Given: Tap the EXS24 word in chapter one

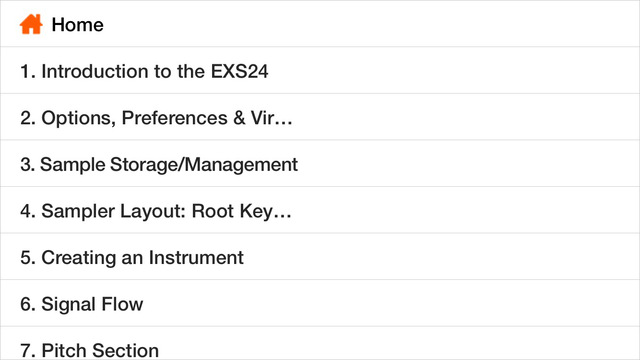Looking at the screenshot, I should 239,71.
